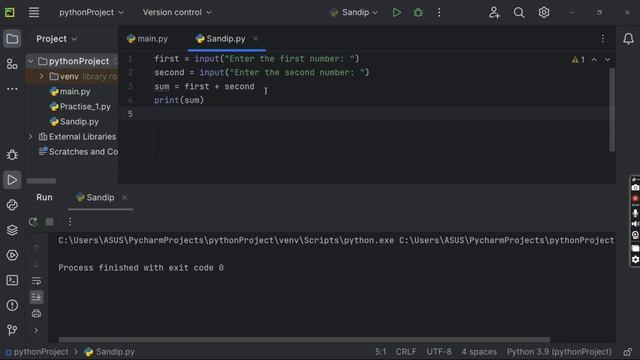Toggle scroll to end in console
Viewport: 640px width, 360px height.
click(x=36, y=297)
